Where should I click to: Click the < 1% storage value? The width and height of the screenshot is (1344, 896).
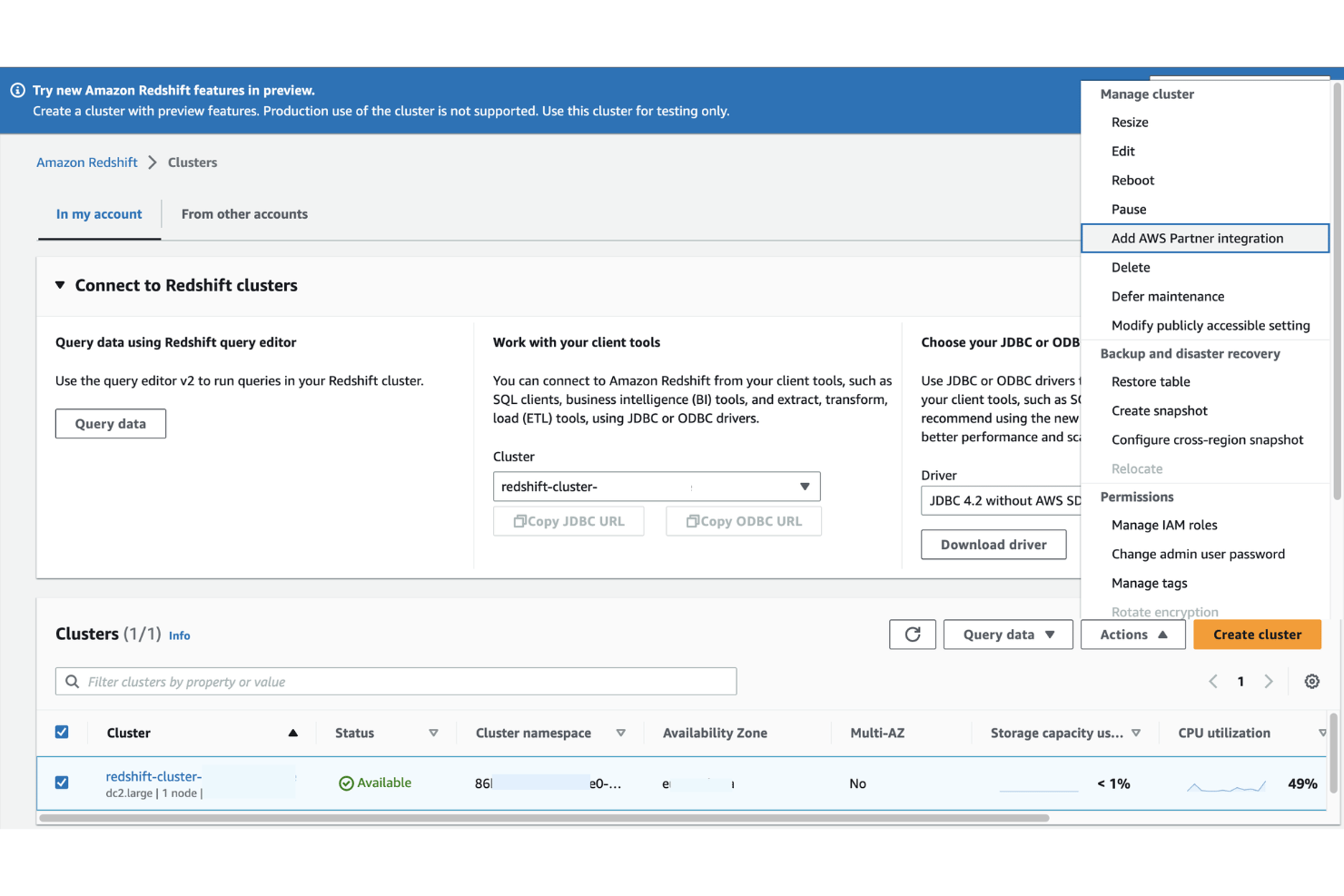1113,784
